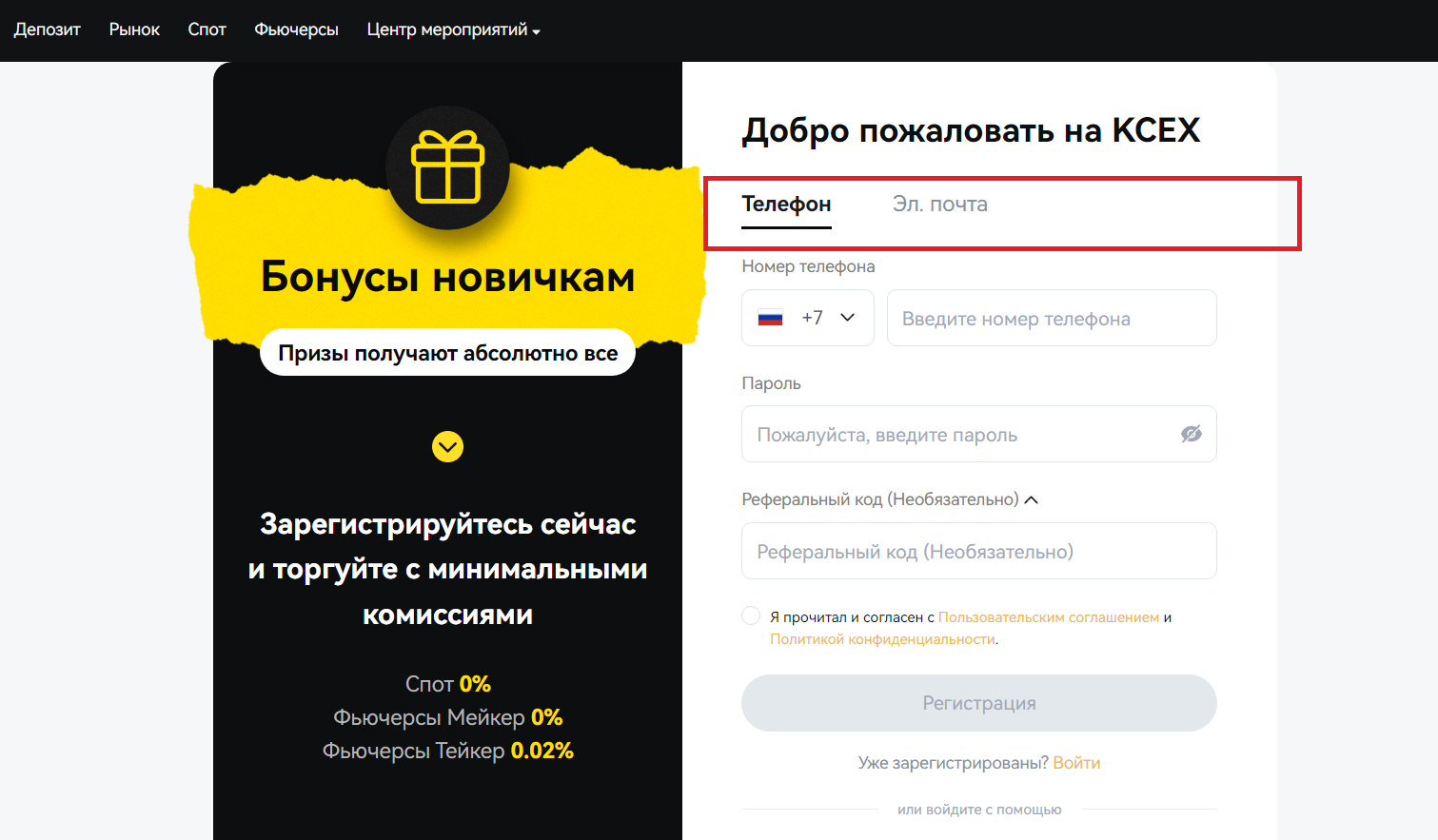Open the +7 country code selector
This screenshot has width=1438, height=840.
point(808,318)
